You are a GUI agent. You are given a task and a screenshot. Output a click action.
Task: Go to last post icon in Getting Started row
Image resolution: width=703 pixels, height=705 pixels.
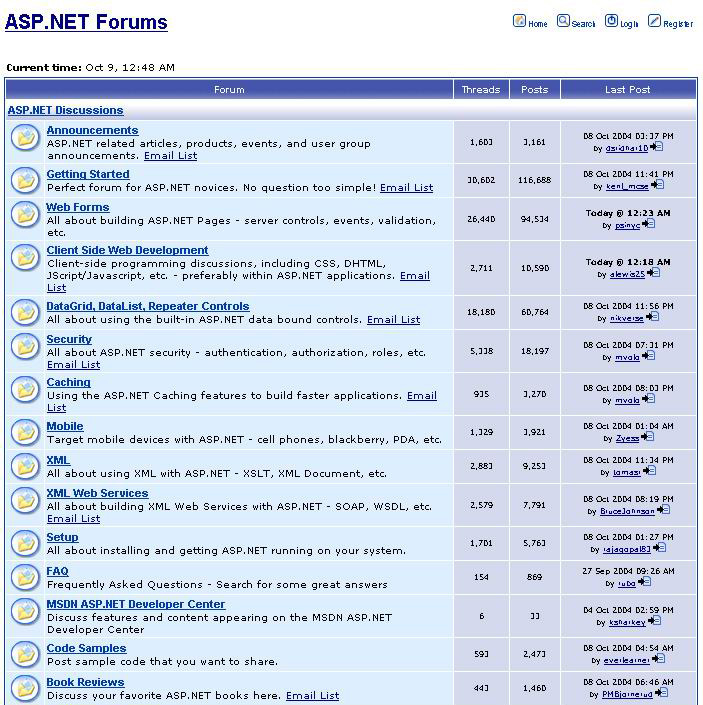[657, 184]
